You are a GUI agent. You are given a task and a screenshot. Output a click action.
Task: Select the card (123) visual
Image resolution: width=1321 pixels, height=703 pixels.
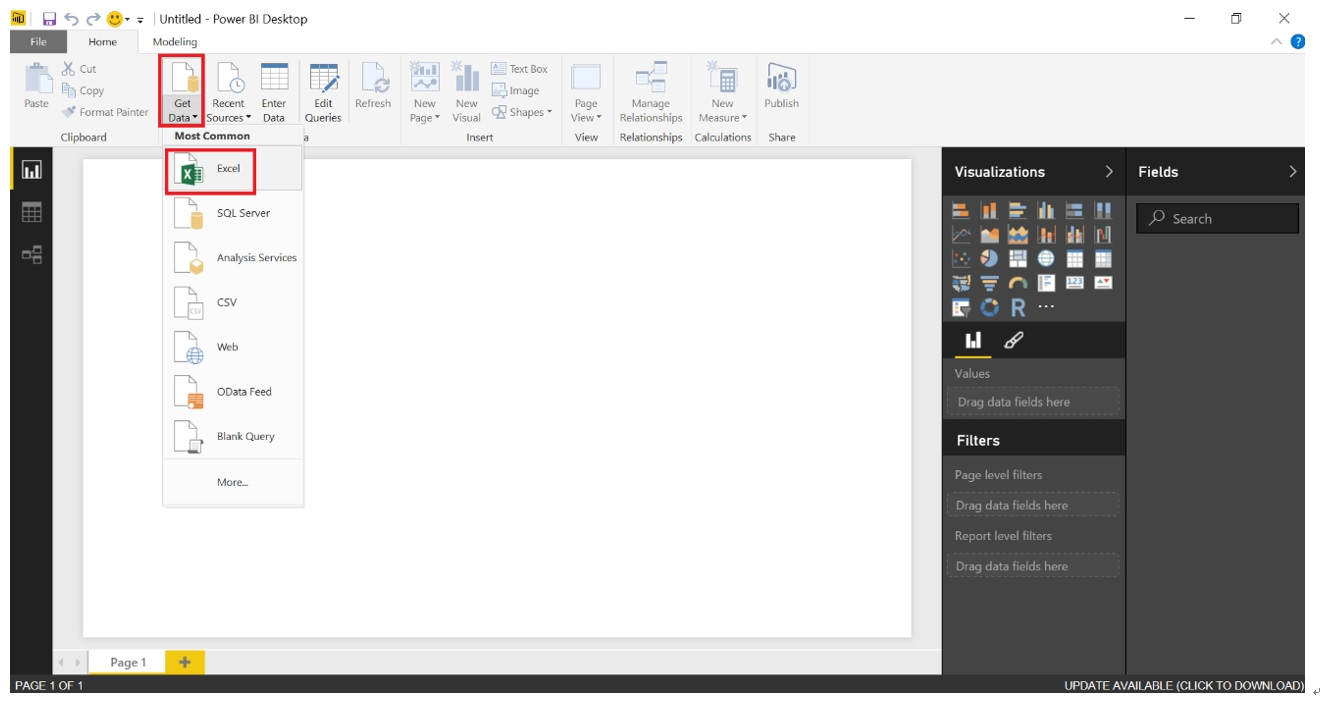pyautogui.click(x=1075, y=283)
